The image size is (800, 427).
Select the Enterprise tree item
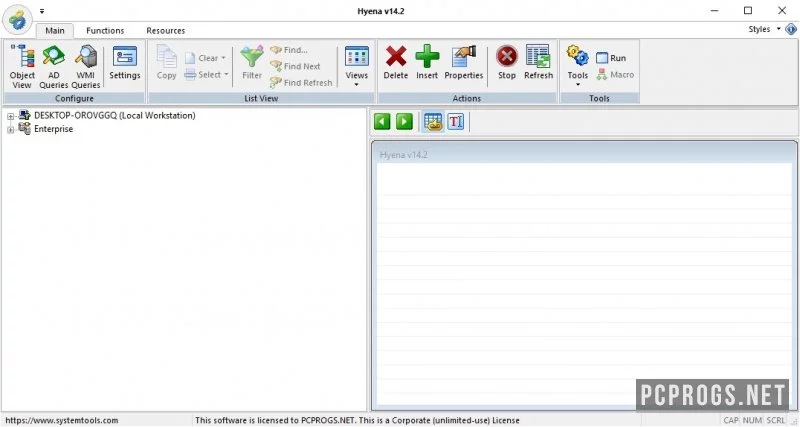[x=53, y=129]
